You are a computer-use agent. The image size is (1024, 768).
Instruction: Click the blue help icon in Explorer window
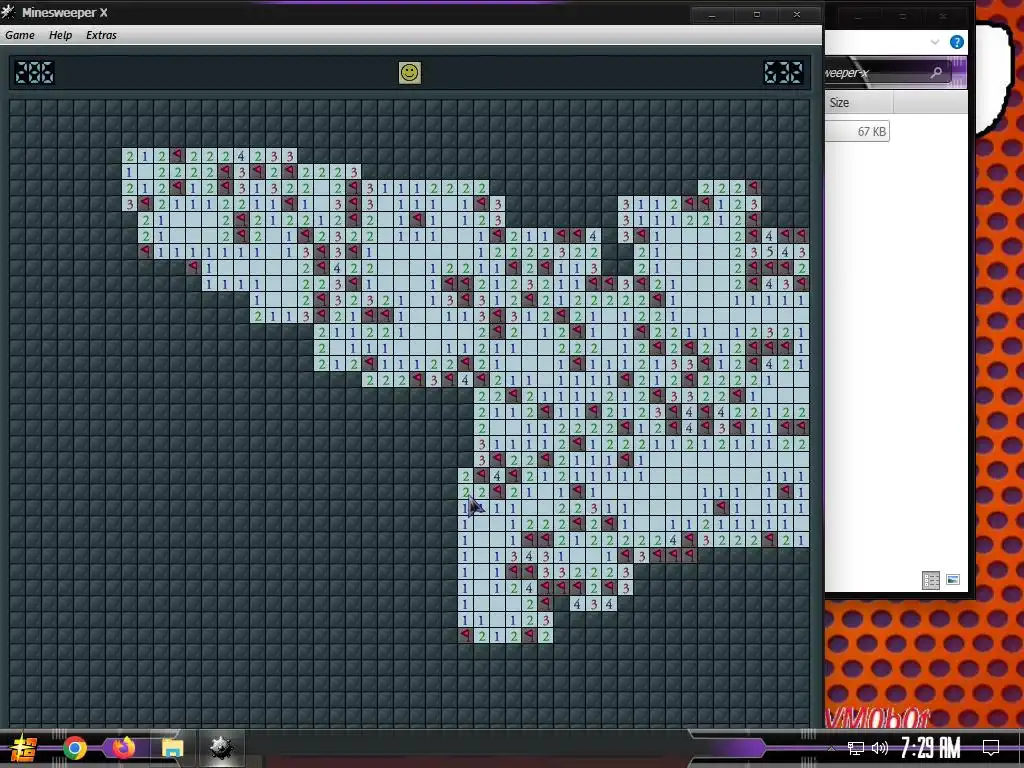click(957, 42)
